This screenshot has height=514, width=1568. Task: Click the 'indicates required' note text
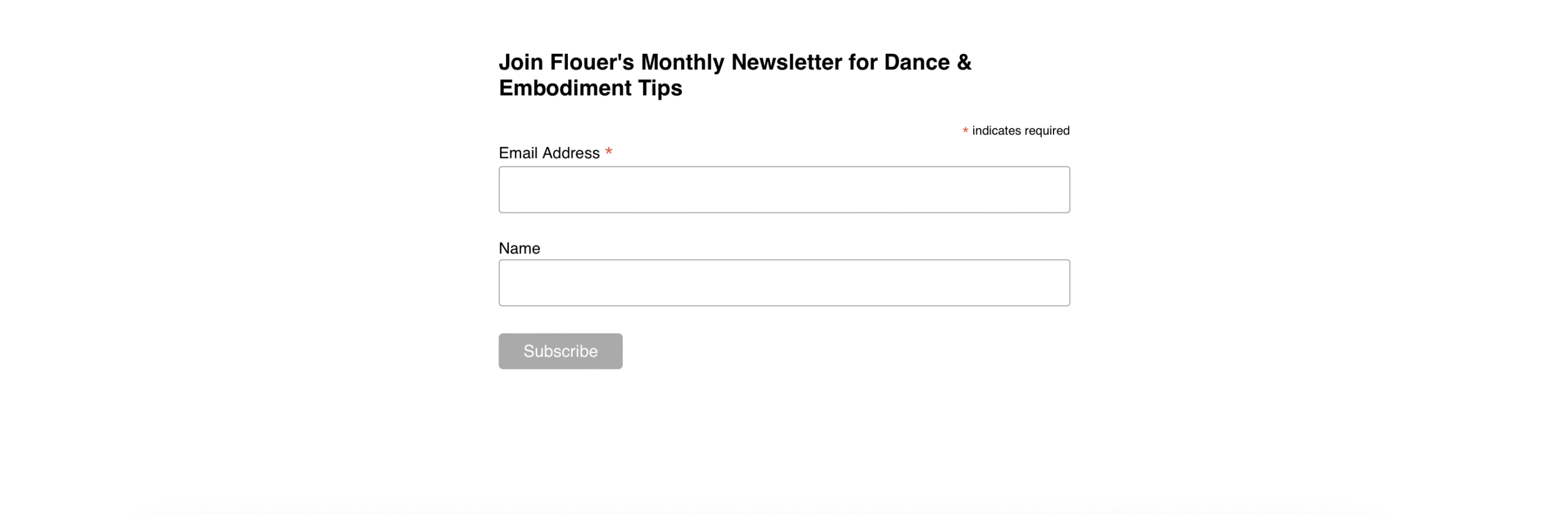(1020, 130)
